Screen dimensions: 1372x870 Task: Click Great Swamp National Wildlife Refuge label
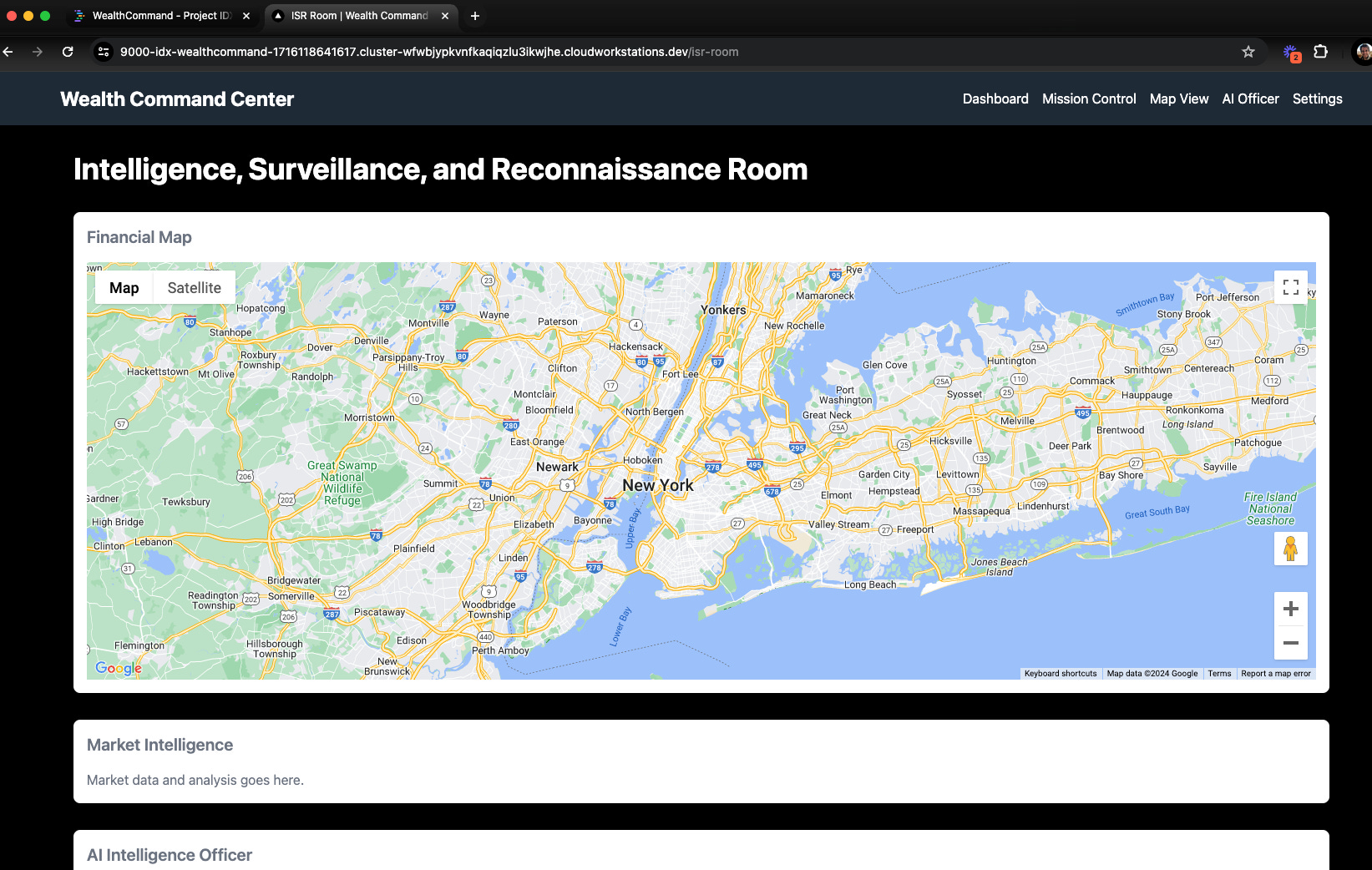pyautogui.click(x=342, y=483)
